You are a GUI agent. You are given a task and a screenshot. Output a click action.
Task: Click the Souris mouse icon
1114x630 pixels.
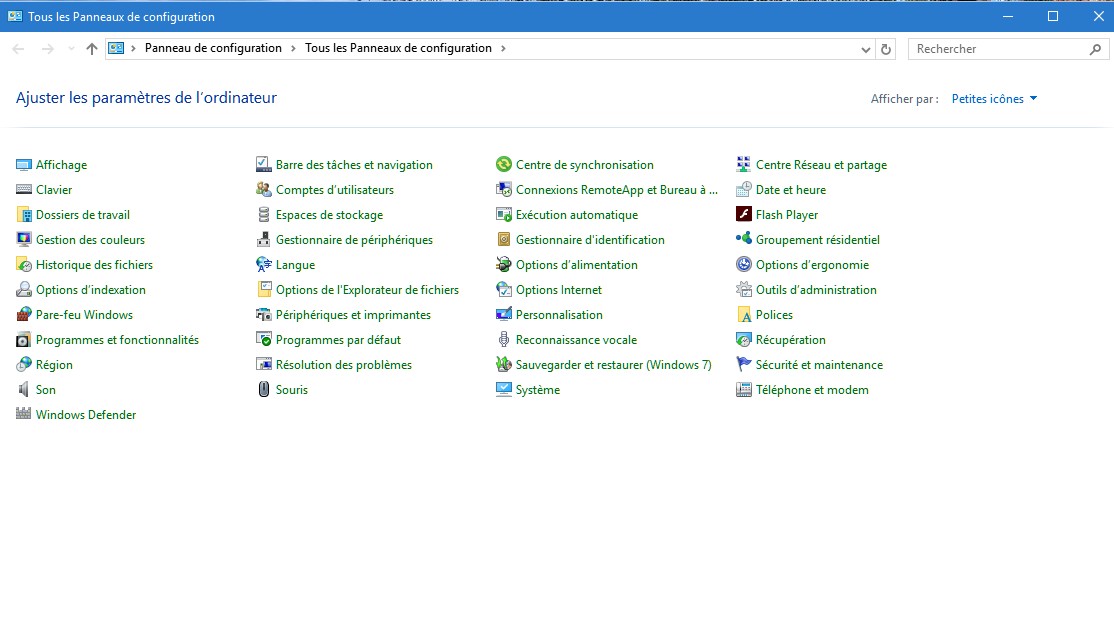click(264, 389)
